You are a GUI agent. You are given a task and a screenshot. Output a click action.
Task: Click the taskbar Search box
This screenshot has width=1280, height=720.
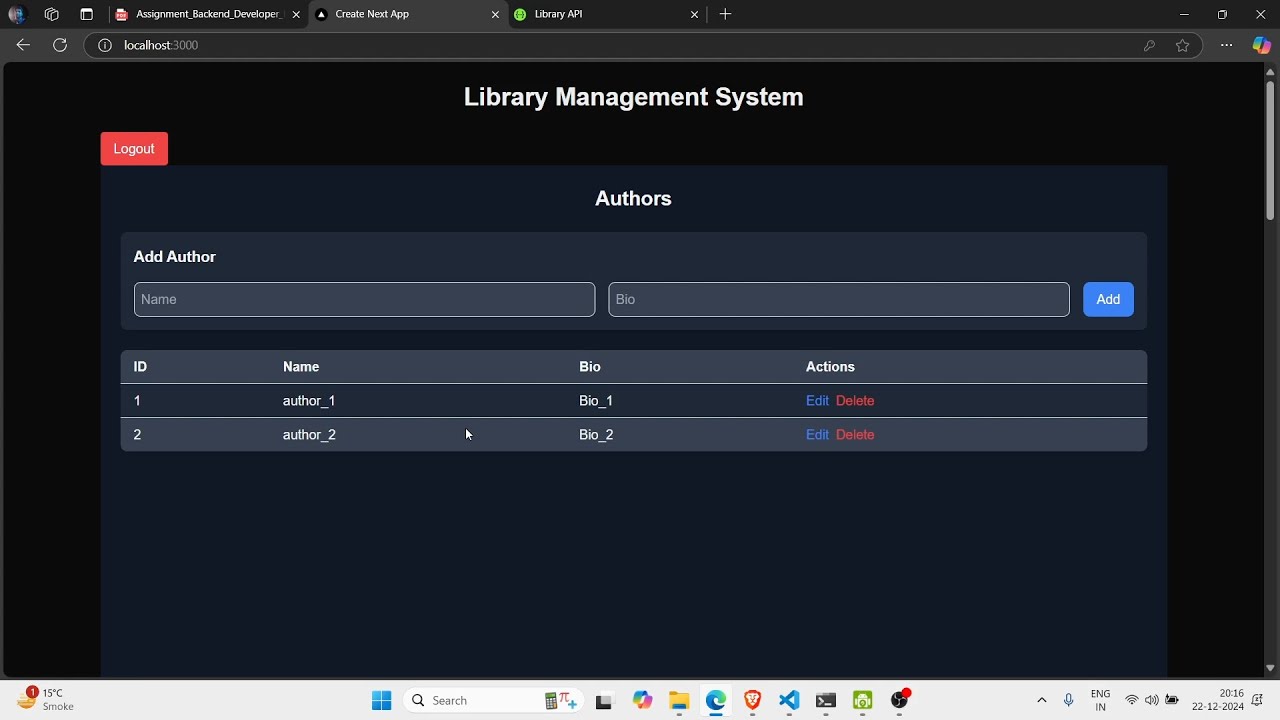click(495, 700)
